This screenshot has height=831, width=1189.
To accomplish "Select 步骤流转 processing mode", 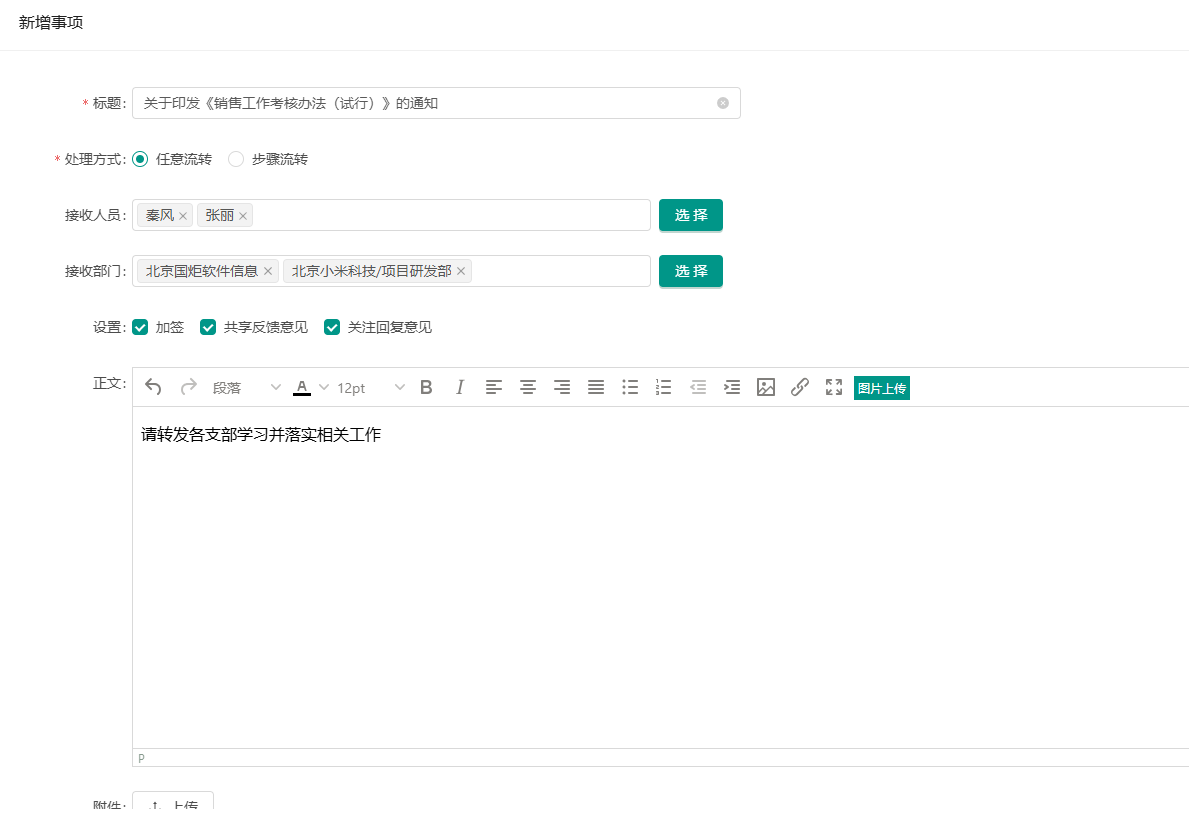I will 236,159.
